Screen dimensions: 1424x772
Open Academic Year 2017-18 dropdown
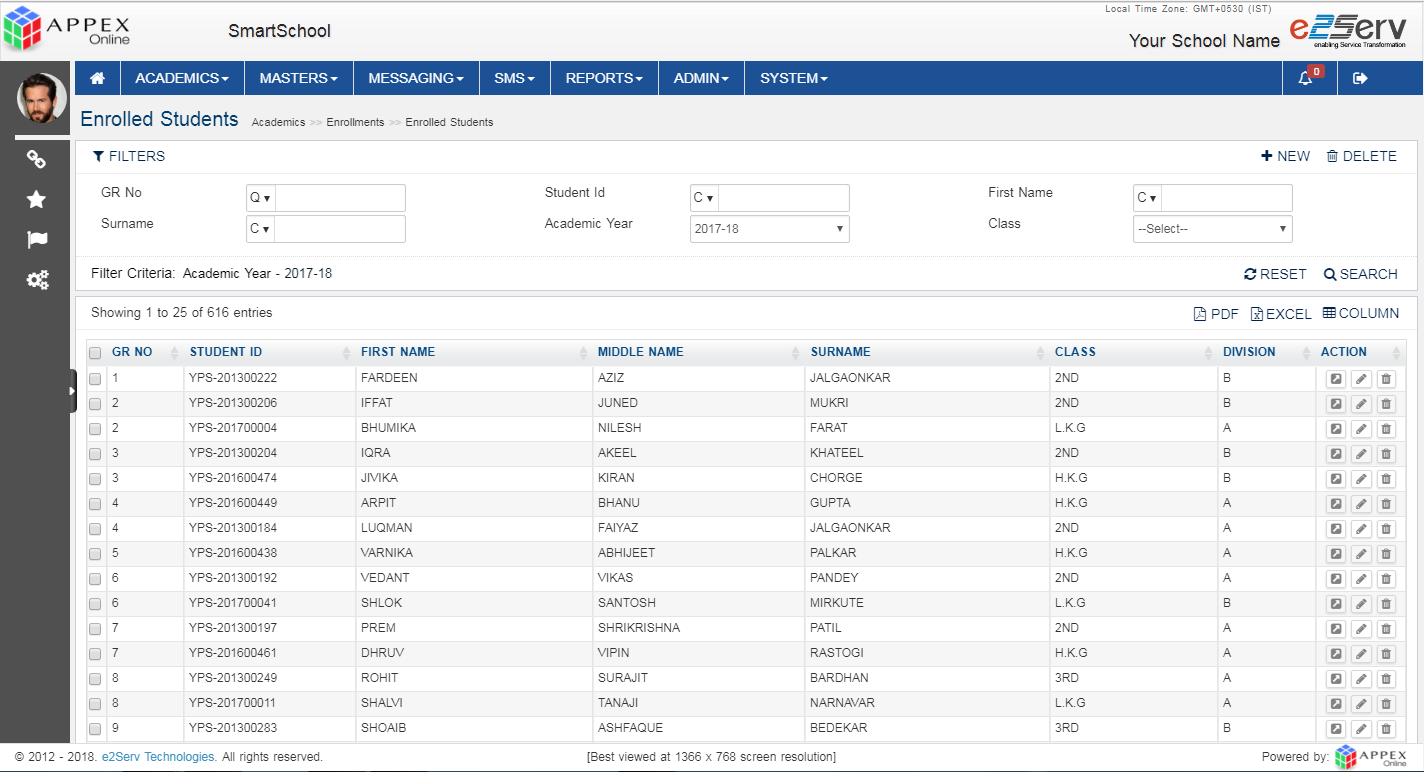(x=770, y=229)
